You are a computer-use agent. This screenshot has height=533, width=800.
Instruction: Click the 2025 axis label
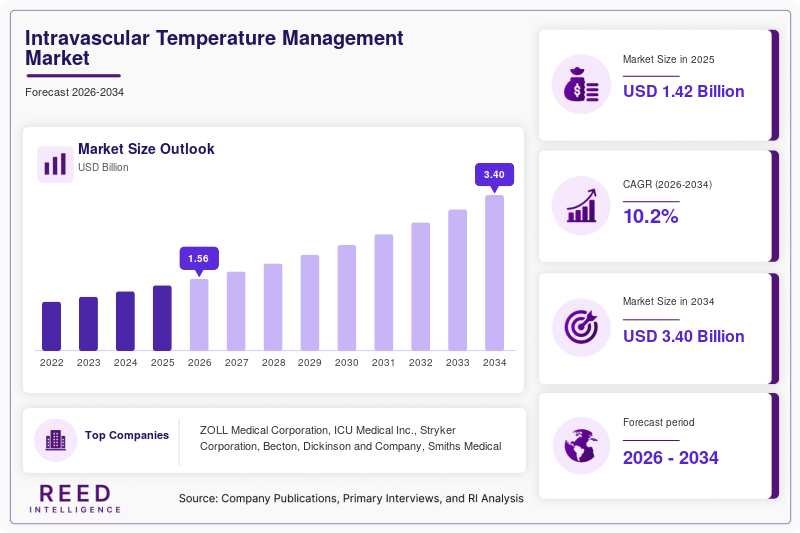pos(162,363)
